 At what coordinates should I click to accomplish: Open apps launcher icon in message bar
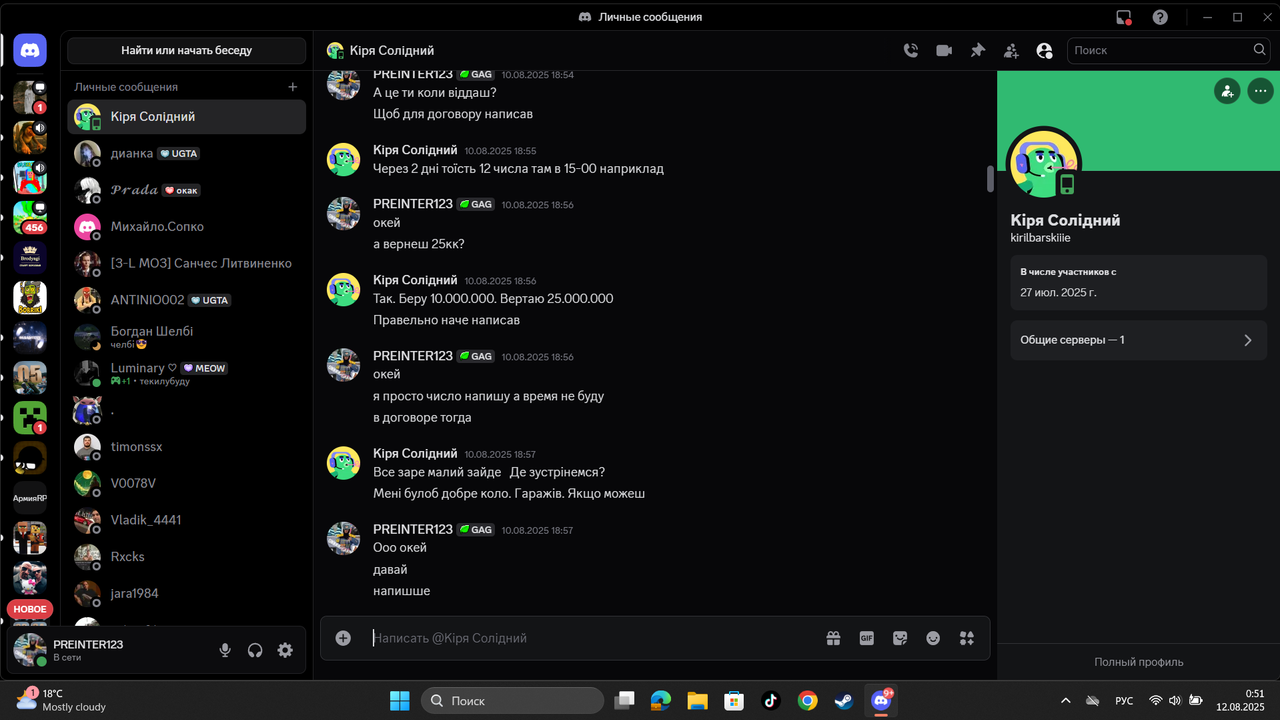[x=967, y=638]
